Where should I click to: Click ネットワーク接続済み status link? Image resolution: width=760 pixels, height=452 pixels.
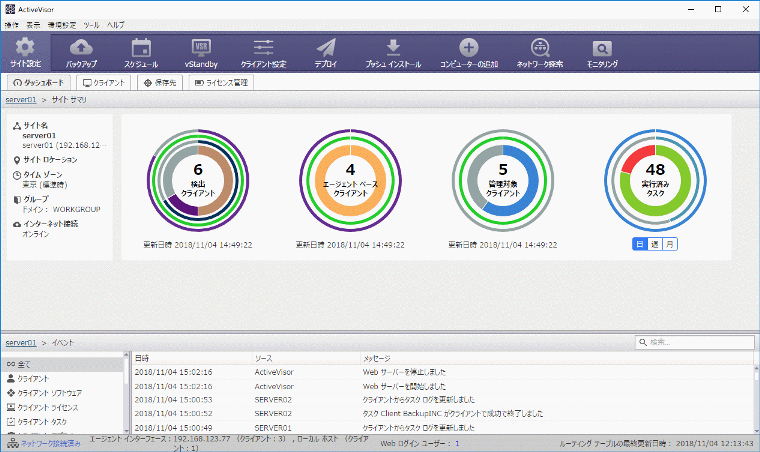[x=50, y=443]
